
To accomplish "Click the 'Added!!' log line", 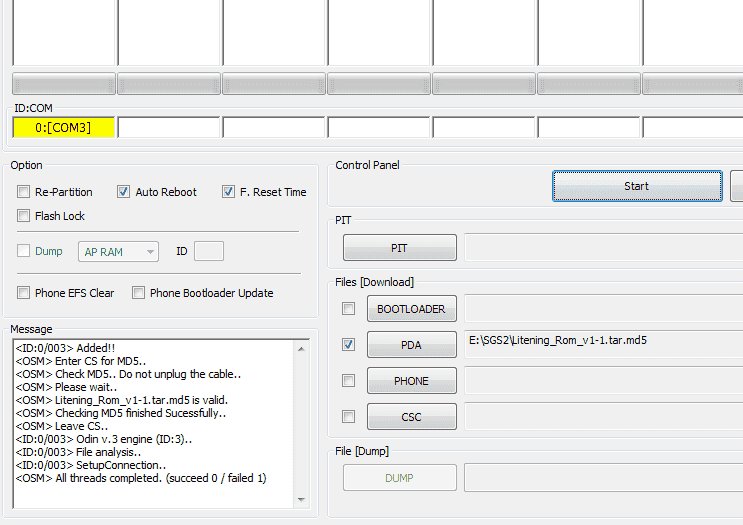I will pos(65,348).
